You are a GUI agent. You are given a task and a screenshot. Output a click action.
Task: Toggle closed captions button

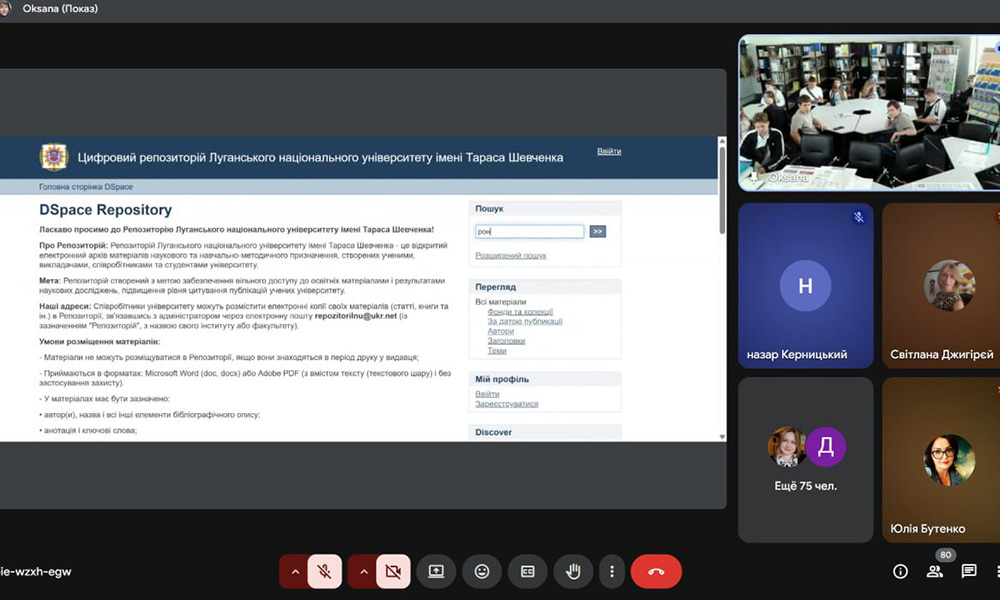(527, 571)
